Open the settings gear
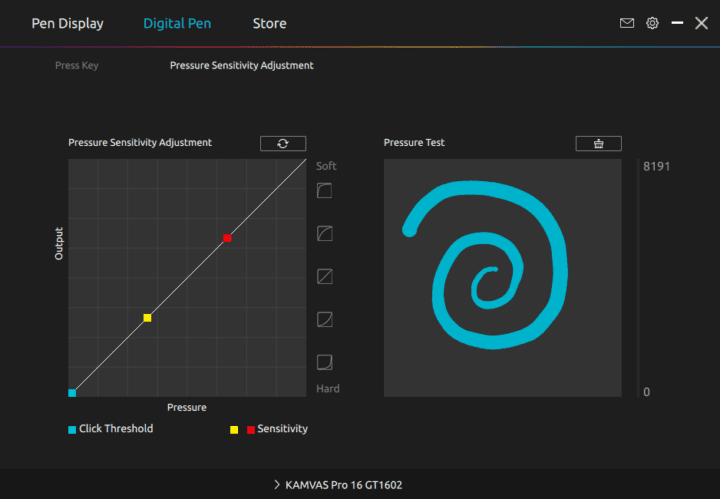 pyautogui.click(x=652, y=23)
